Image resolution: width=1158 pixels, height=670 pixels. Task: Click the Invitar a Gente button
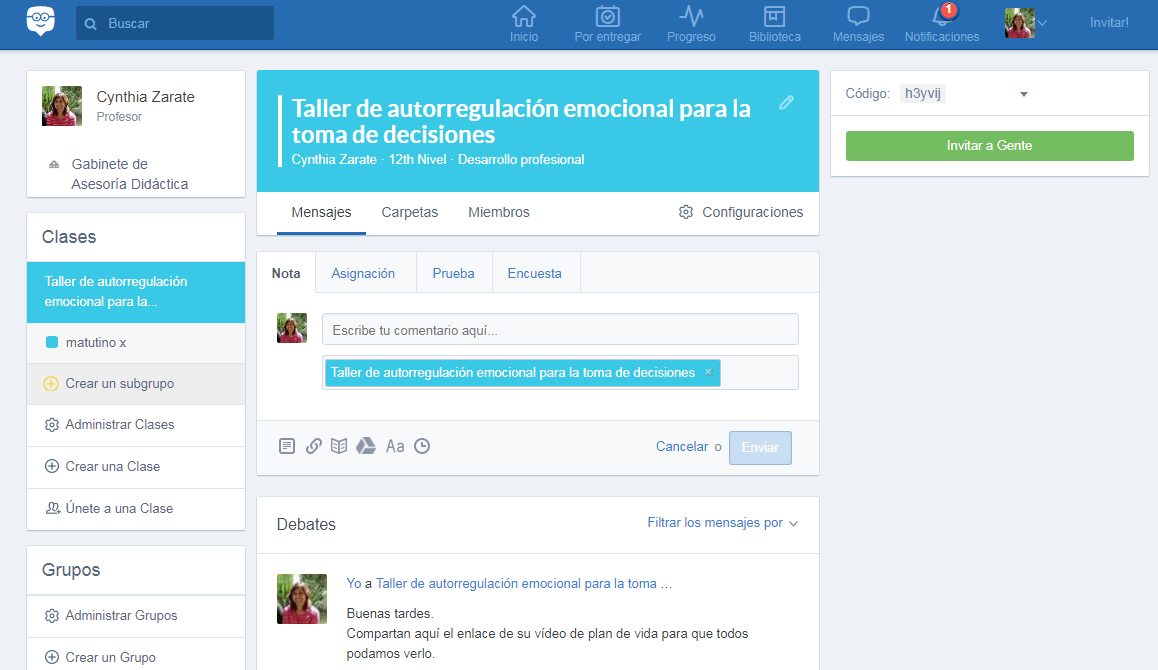989,146
